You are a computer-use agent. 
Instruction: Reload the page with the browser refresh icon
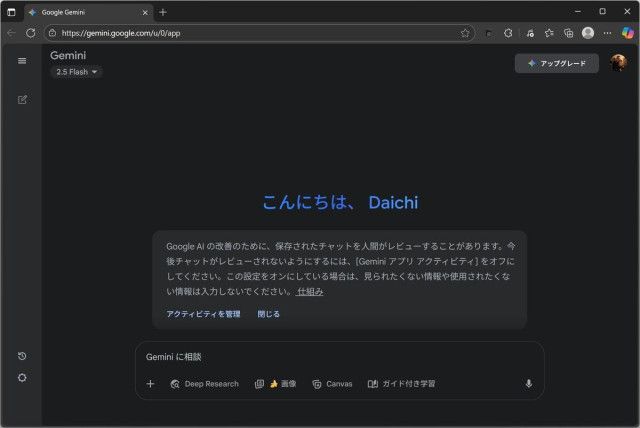(31, 33)
